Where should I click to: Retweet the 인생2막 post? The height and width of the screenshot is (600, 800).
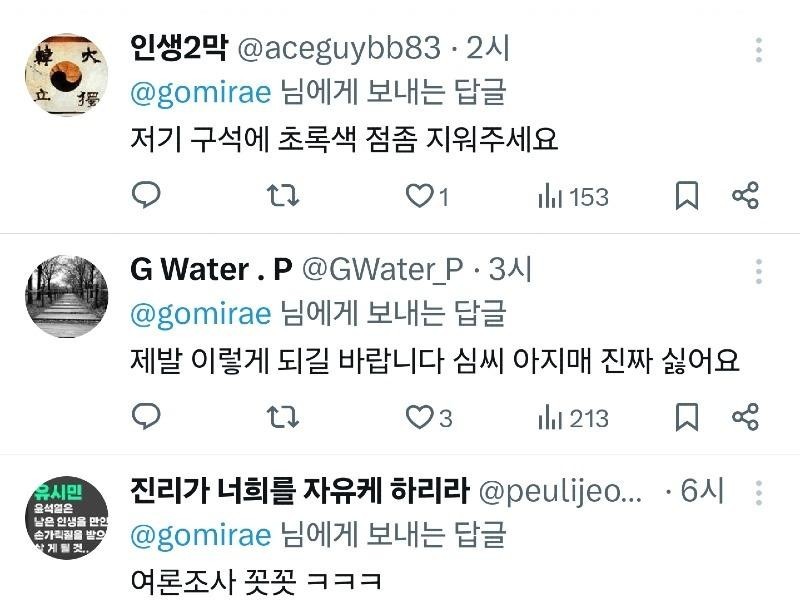(283, 196)
